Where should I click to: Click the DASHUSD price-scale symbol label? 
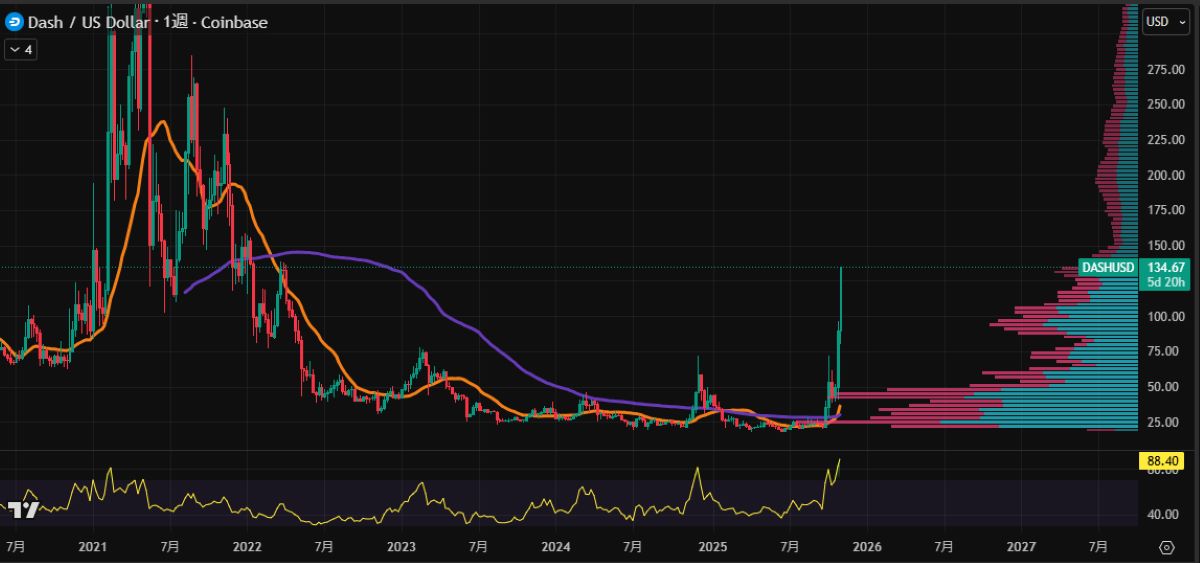[1108, 267]
